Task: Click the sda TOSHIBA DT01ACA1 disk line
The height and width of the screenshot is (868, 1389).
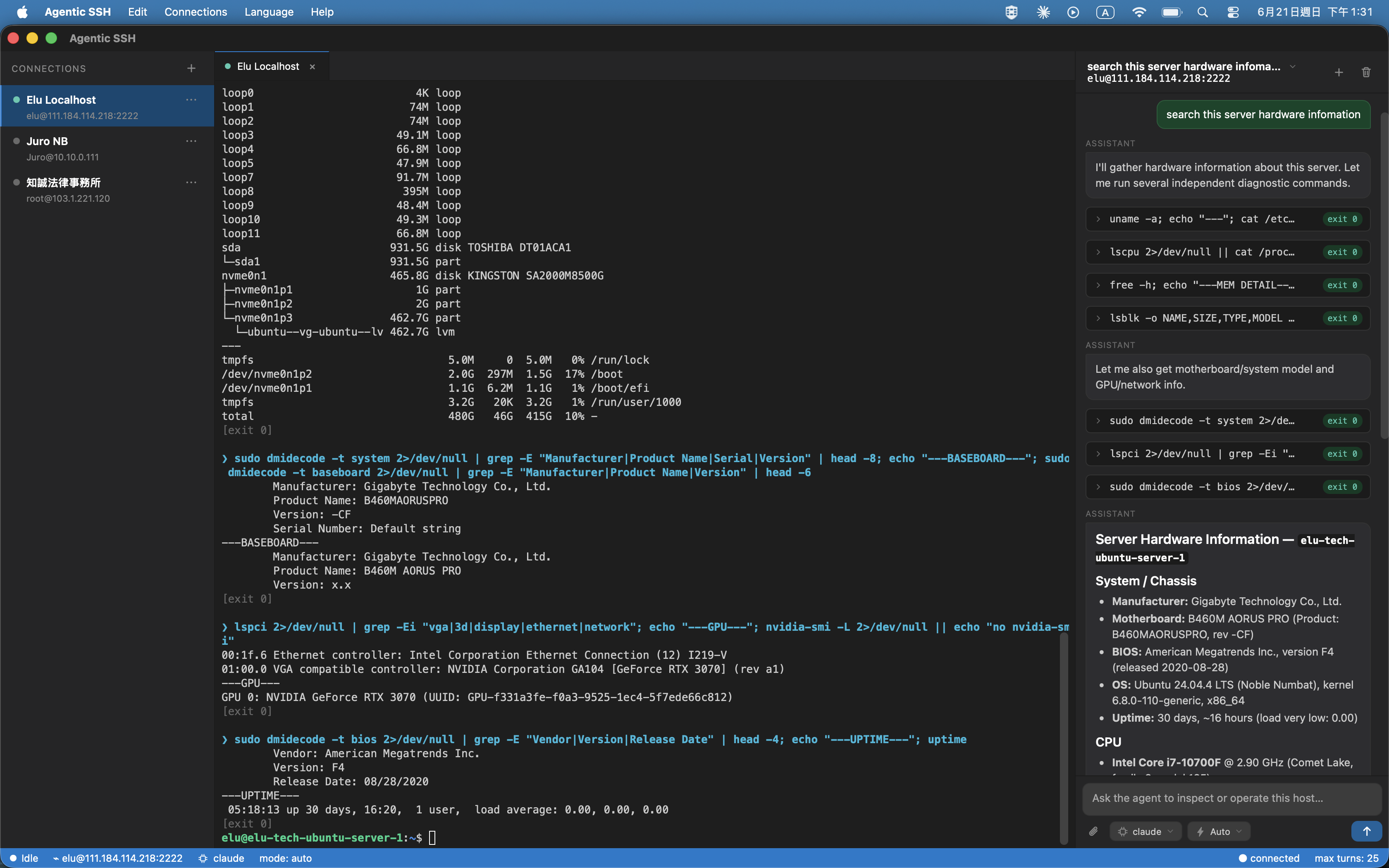Action: [396, 248]
